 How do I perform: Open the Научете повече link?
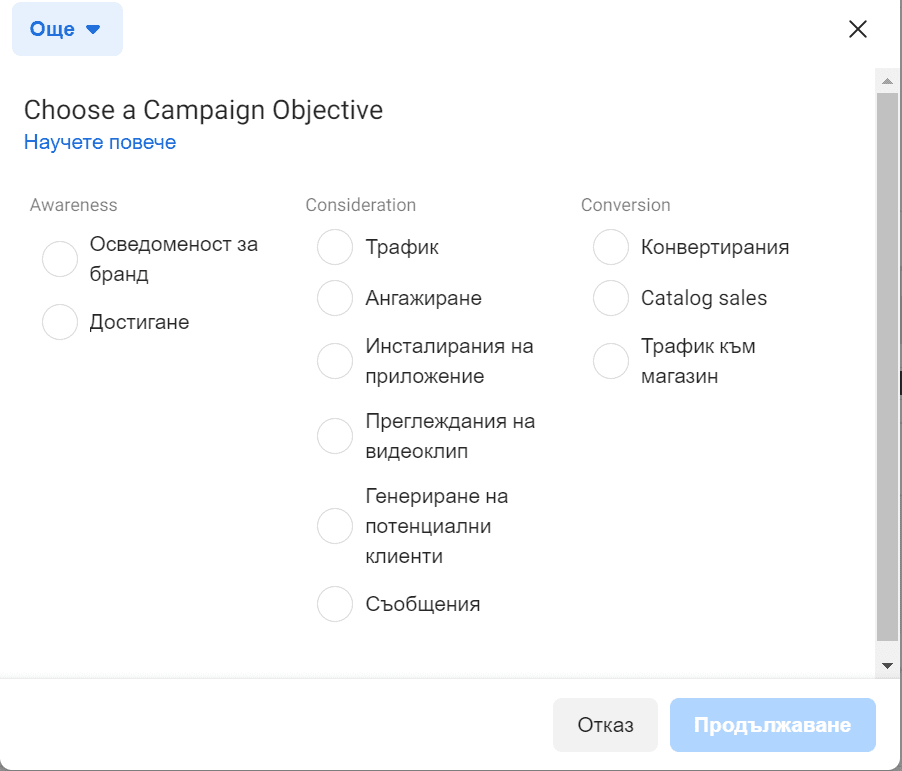(100, 142)
